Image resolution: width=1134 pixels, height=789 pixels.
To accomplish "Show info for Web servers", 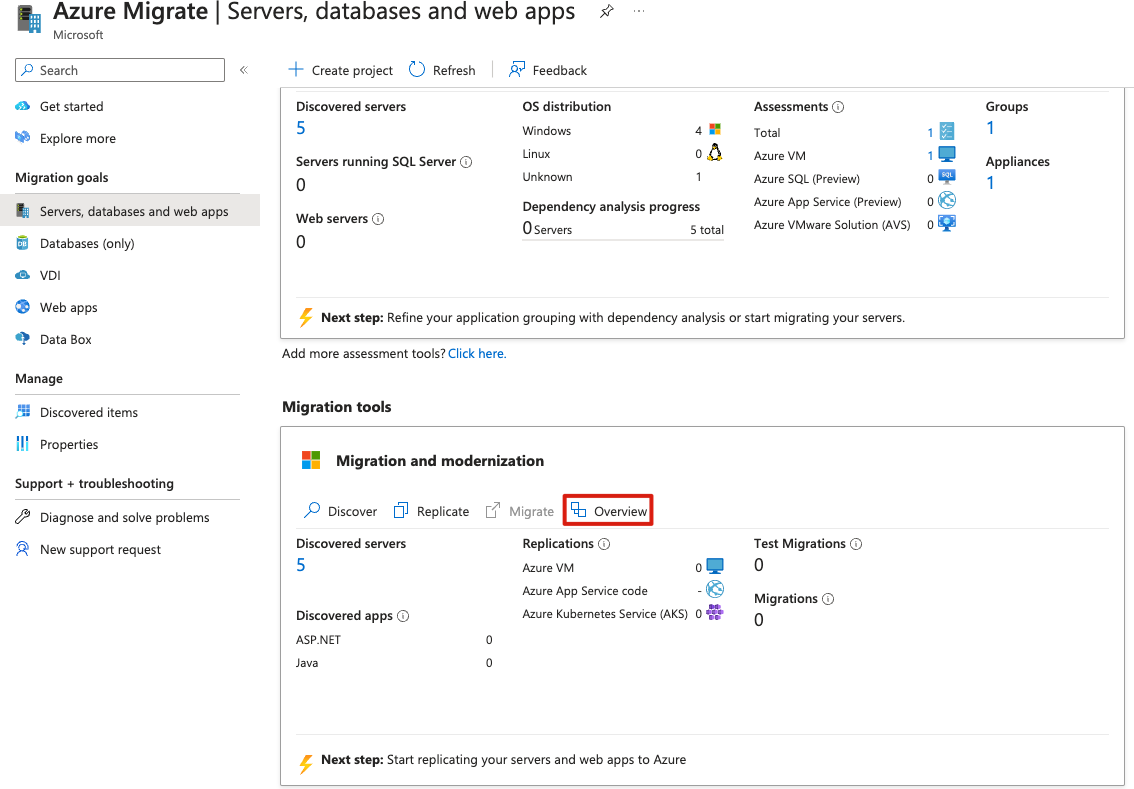I will [378, 219].
